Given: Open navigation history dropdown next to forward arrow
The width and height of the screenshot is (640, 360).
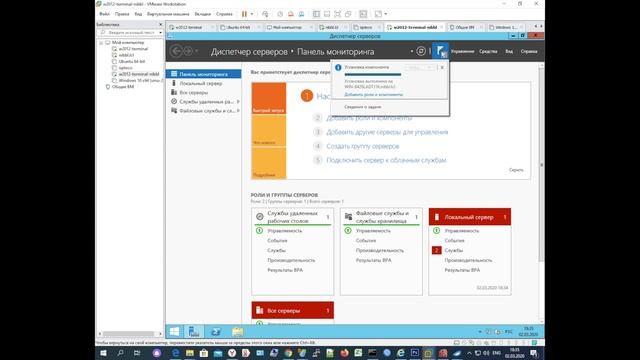Looking at the screenshot, I should pos(196,51).
